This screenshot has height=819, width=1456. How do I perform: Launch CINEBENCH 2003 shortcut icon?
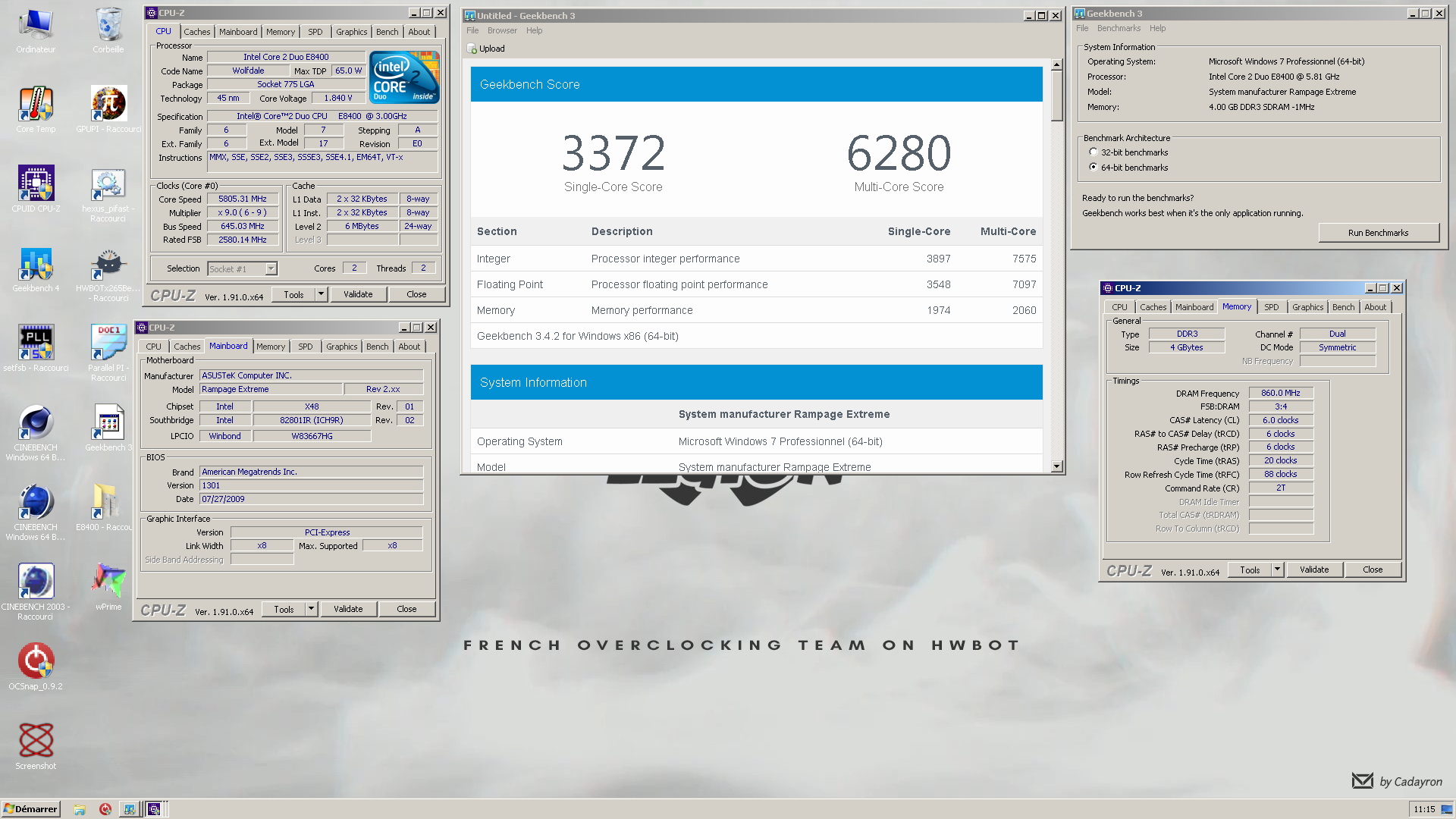pyautogui.click(x=36, y=592)
